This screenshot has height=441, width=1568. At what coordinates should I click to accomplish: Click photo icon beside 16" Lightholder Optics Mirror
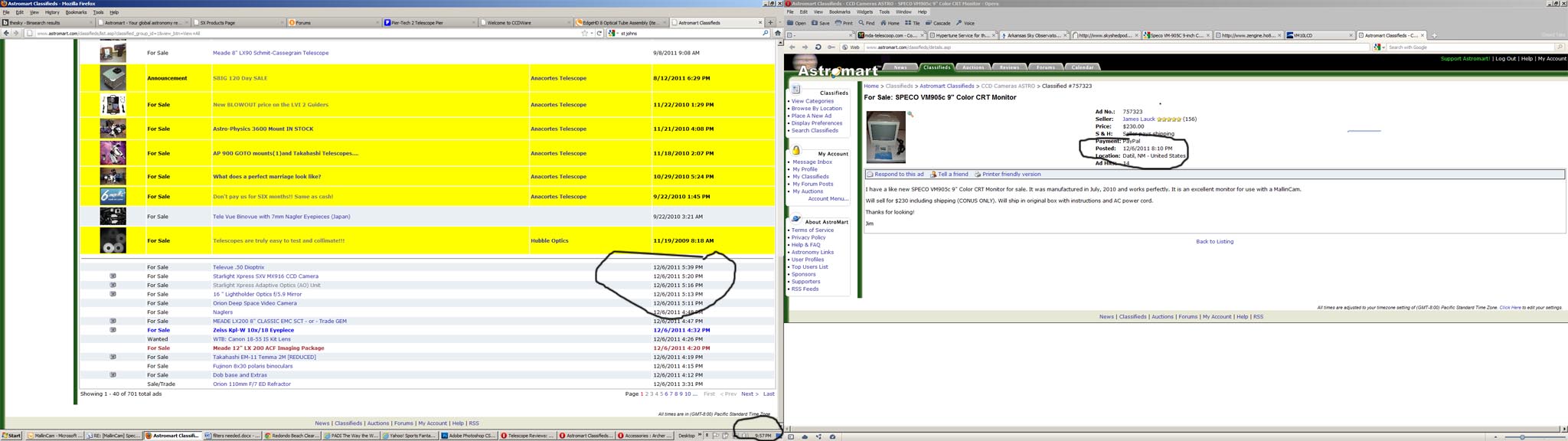point(113,294)
